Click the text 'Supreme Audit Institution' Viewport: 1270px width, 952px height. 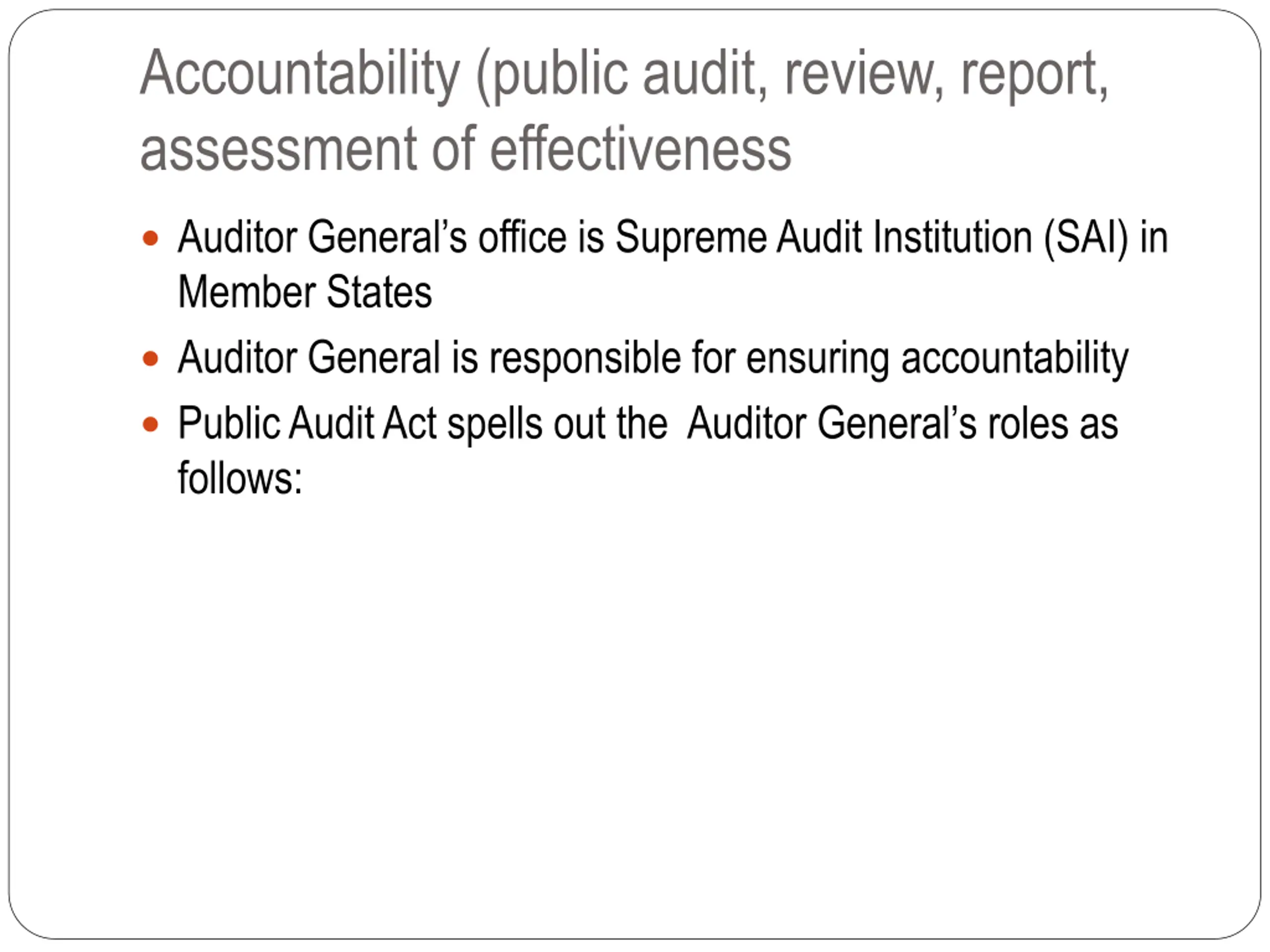[x=824, y=237]
